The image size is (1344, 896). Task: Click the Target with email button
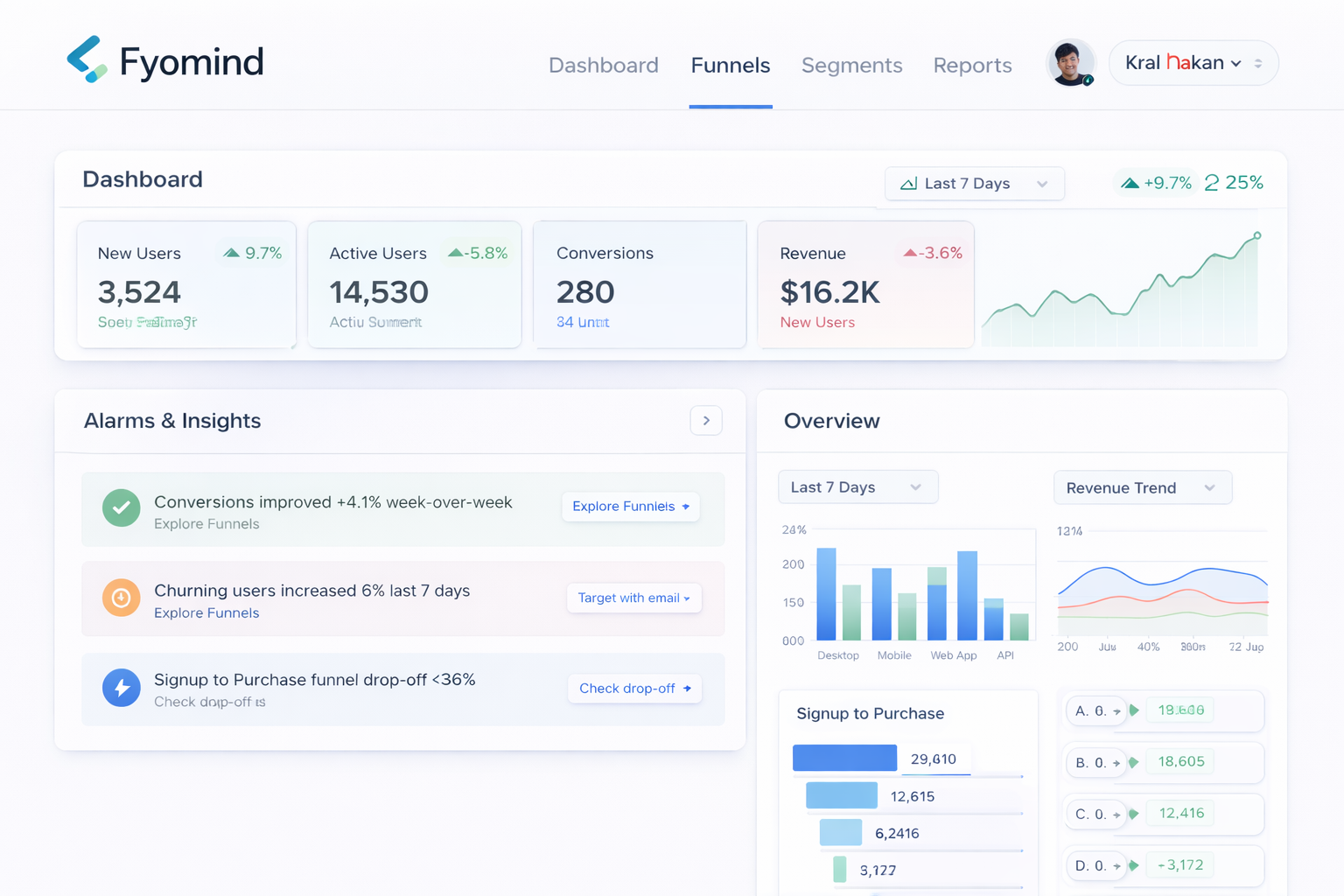pyautogui.click(x=633, y=598)
